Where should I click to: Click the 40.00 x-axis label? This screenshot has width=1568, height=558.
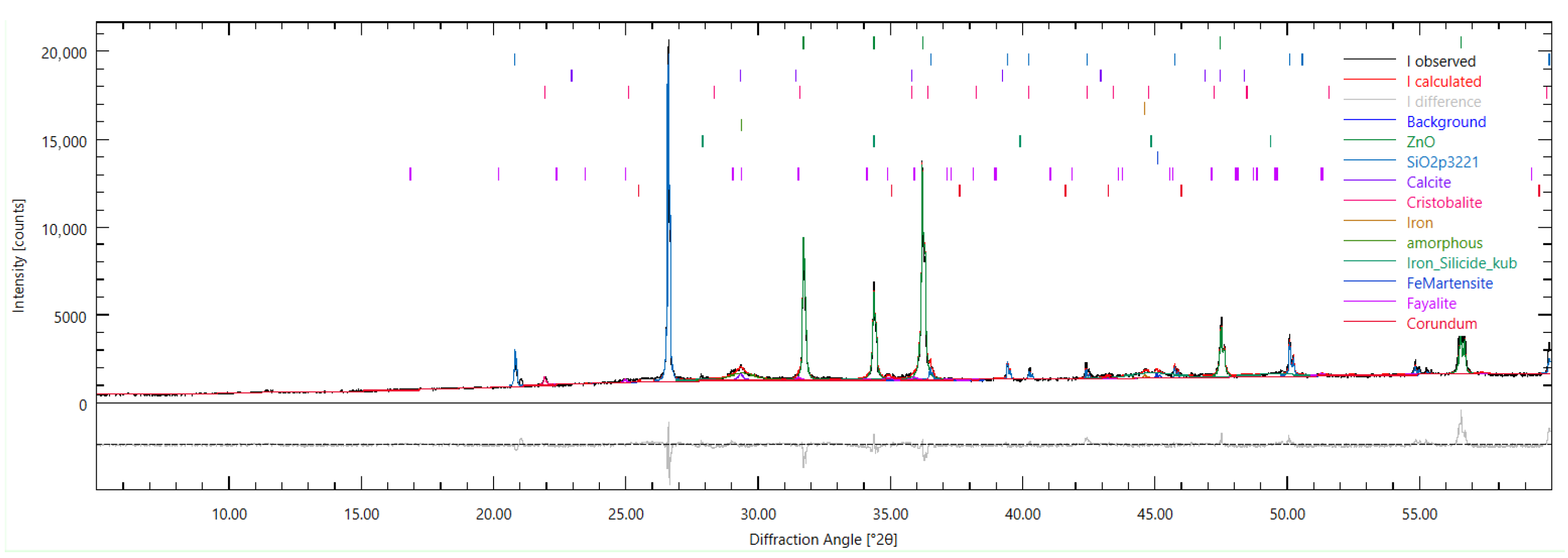[1023, 514]
